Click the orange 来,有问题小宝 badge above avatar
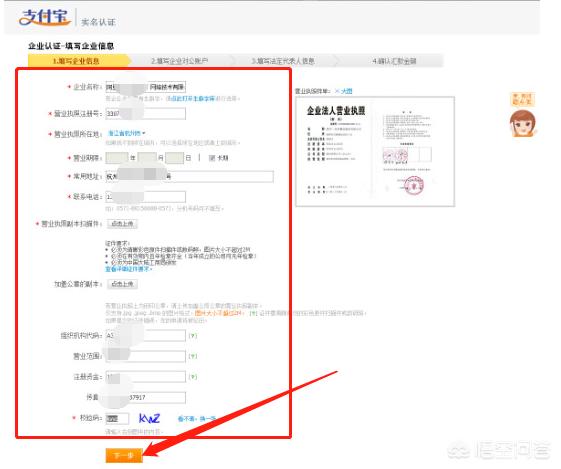This screenshot has width=561, height=469. (522, 99)
